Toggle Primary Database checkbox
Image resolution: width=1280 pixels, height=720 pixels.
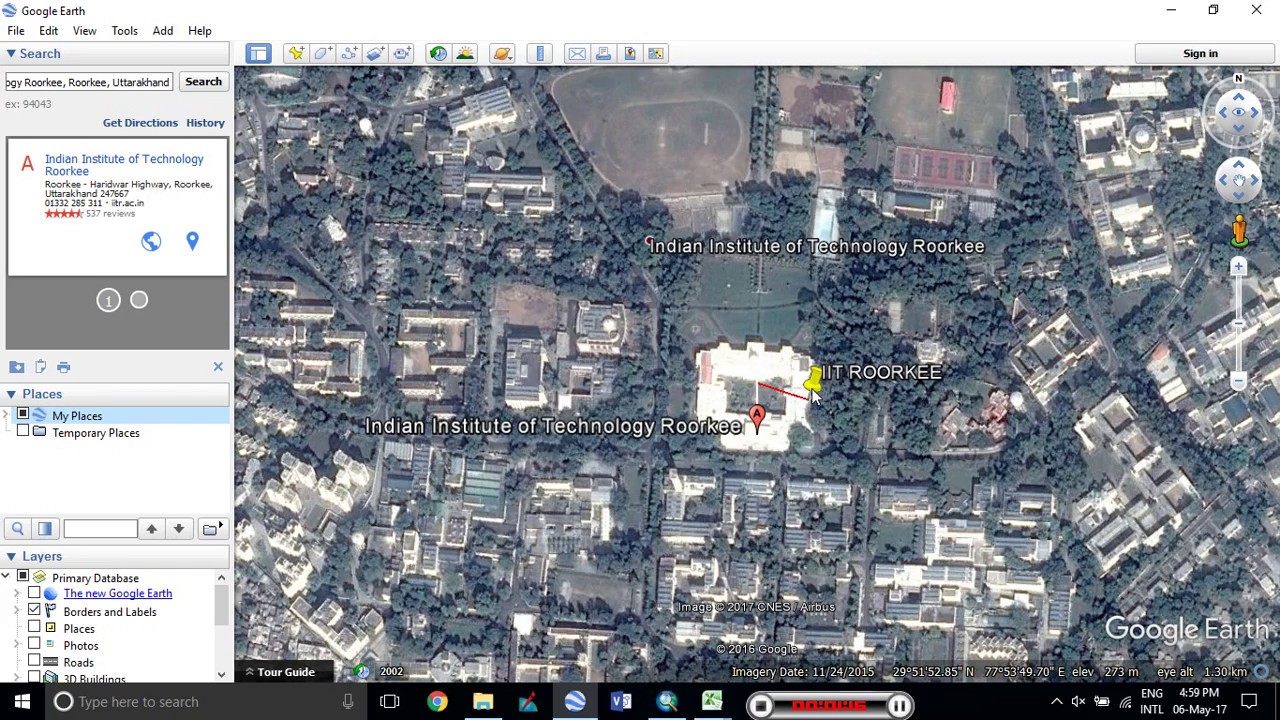(x=23, y=577)
